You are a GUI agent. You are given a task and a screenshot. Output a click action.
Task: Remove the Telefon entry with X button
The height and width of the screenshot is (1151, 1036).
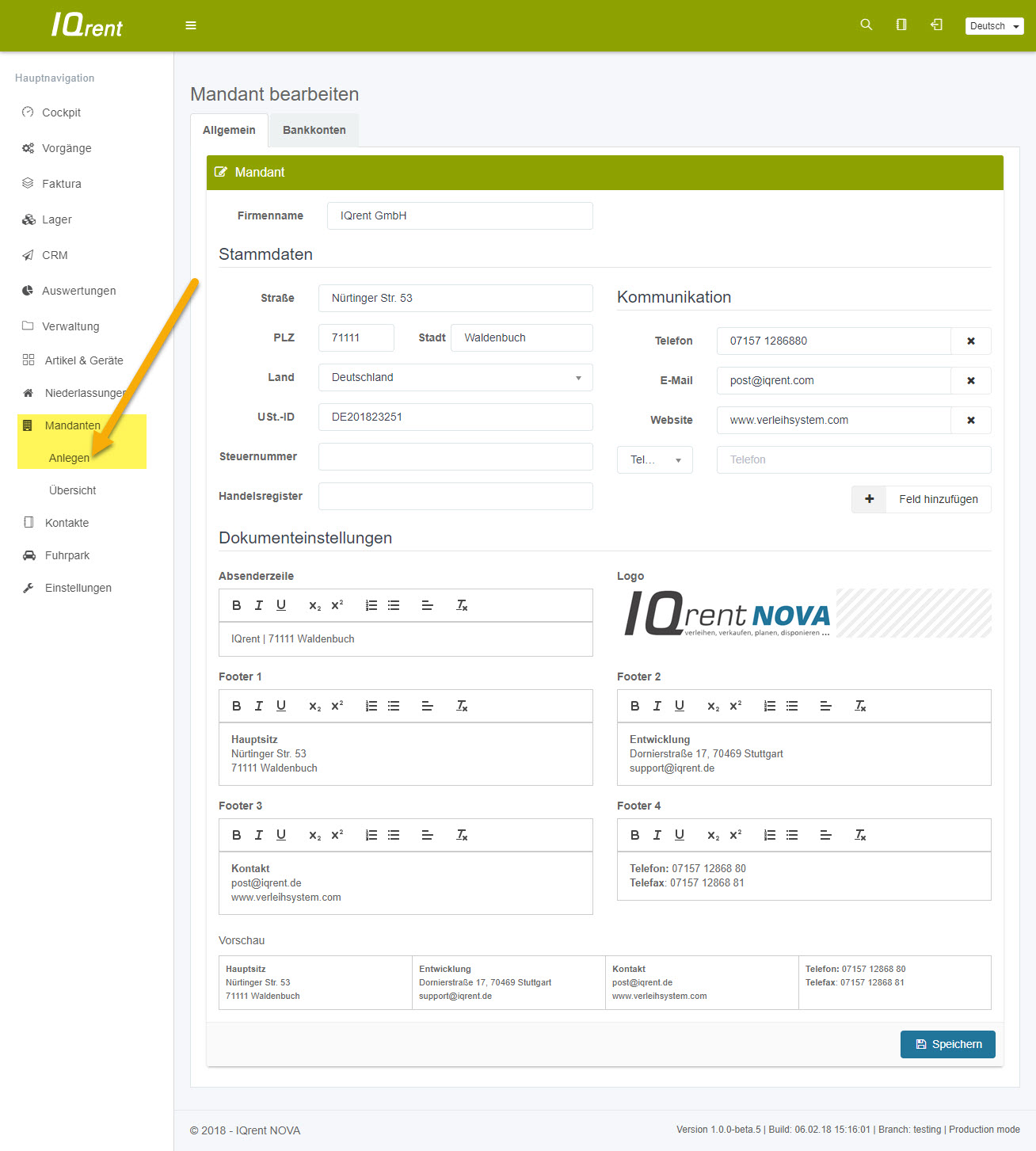point(971,341)
